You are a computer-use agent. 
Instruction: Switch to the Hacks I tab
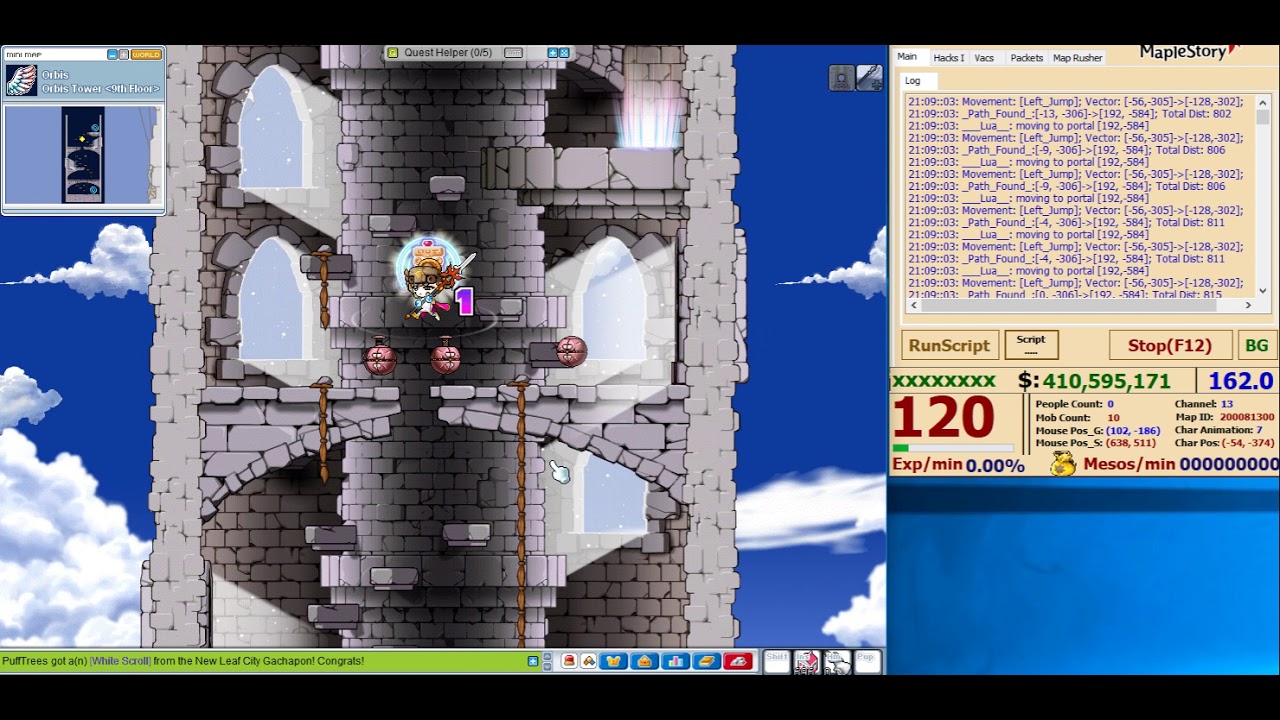pyautogui.click(x=948, y=58)
